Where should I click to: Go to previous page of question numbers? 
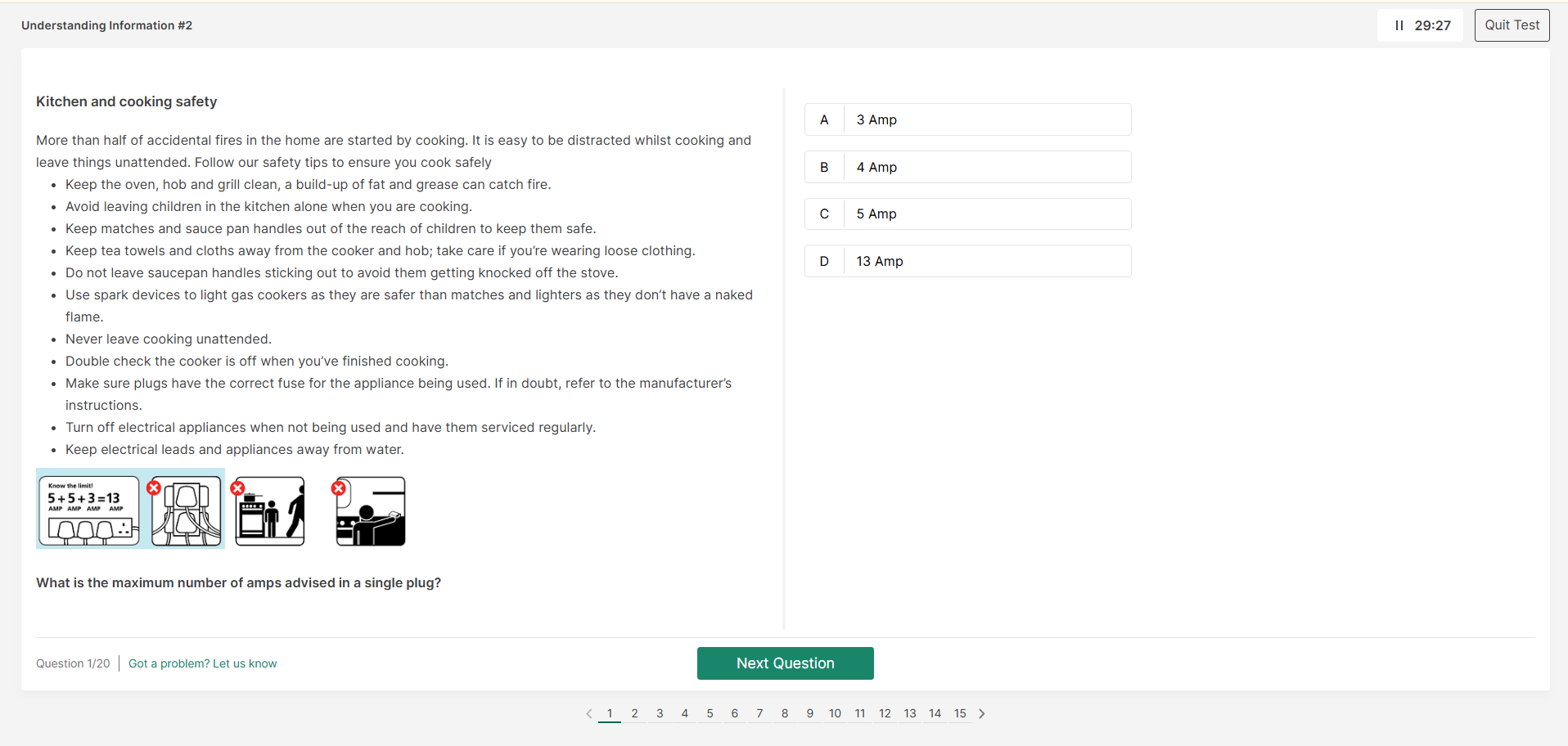point(589,713)
